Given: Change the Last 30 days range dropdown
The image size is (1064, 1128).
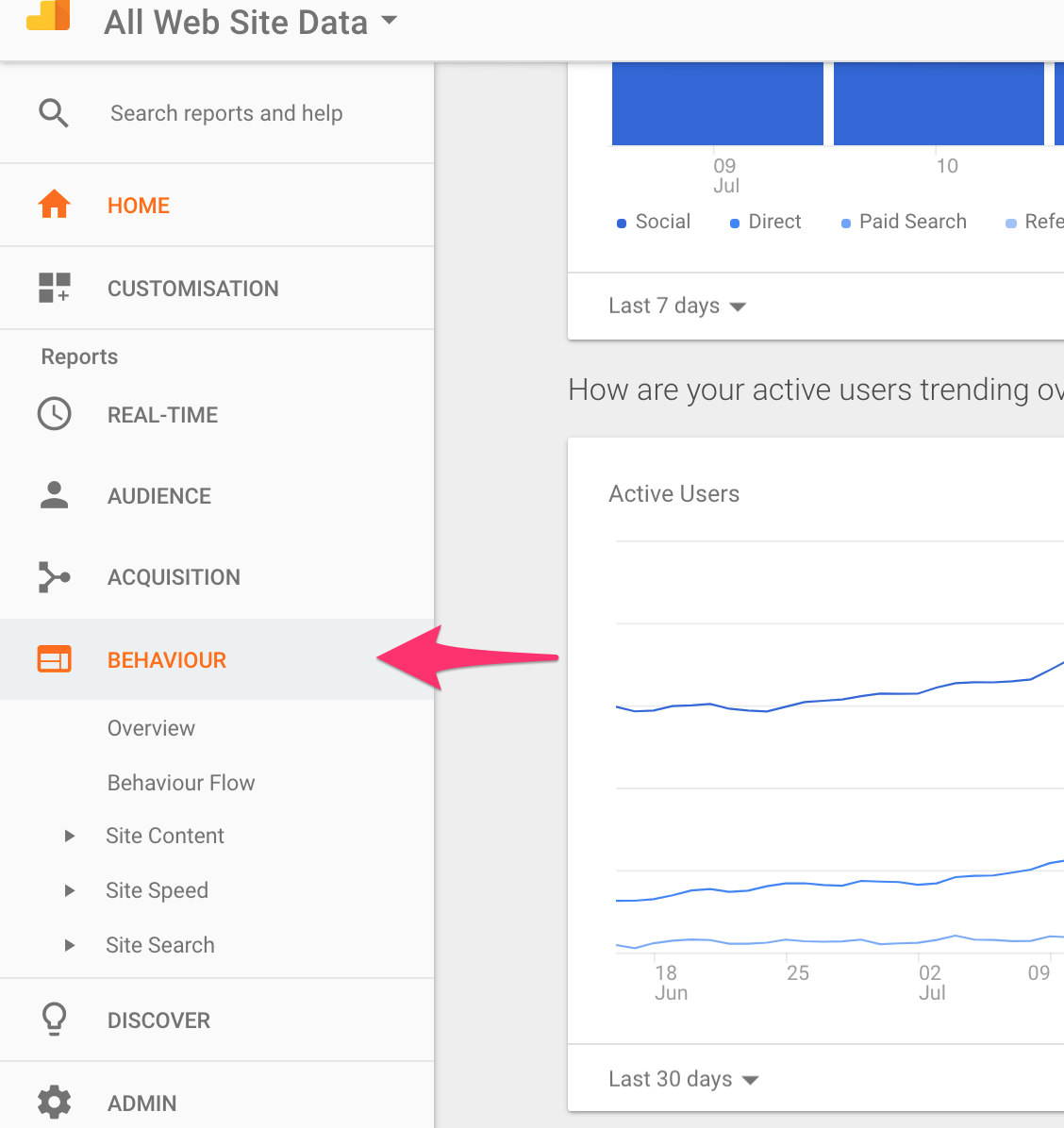Looking at the screenshot, I should pos(683,1079).
